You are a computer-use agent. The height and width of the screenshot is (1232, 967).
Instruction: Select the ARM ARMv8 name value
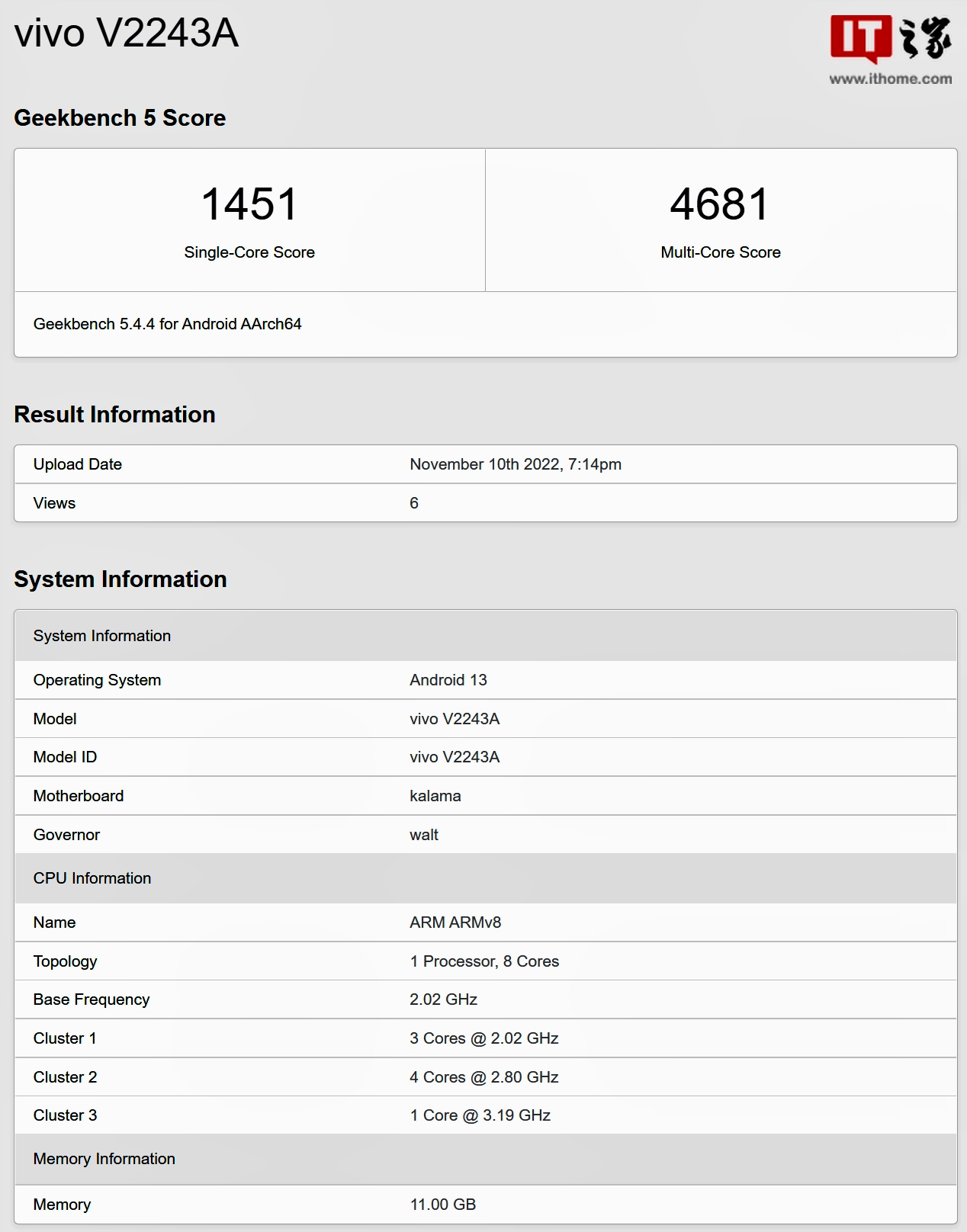[455, 922]
